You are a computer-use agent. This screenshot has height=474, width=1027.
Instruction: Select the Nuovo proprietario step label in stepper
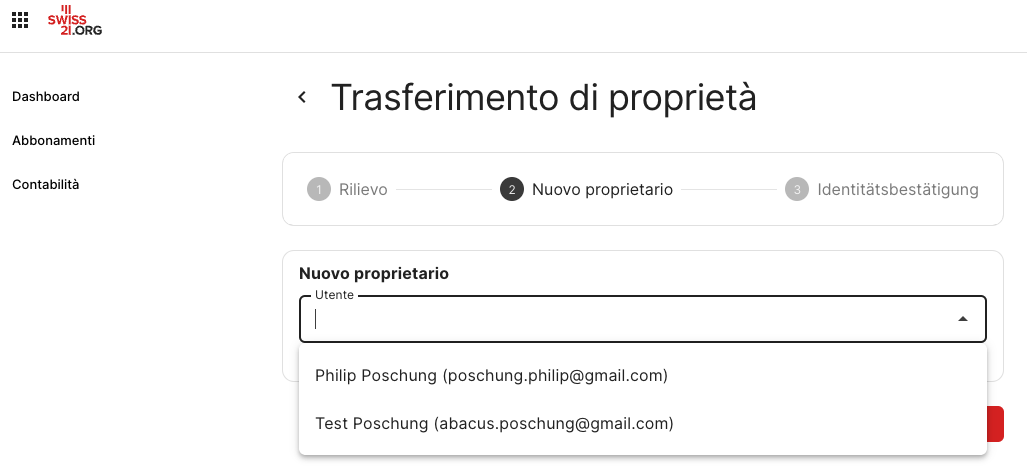pyautogui.click(x=602, y=189)
